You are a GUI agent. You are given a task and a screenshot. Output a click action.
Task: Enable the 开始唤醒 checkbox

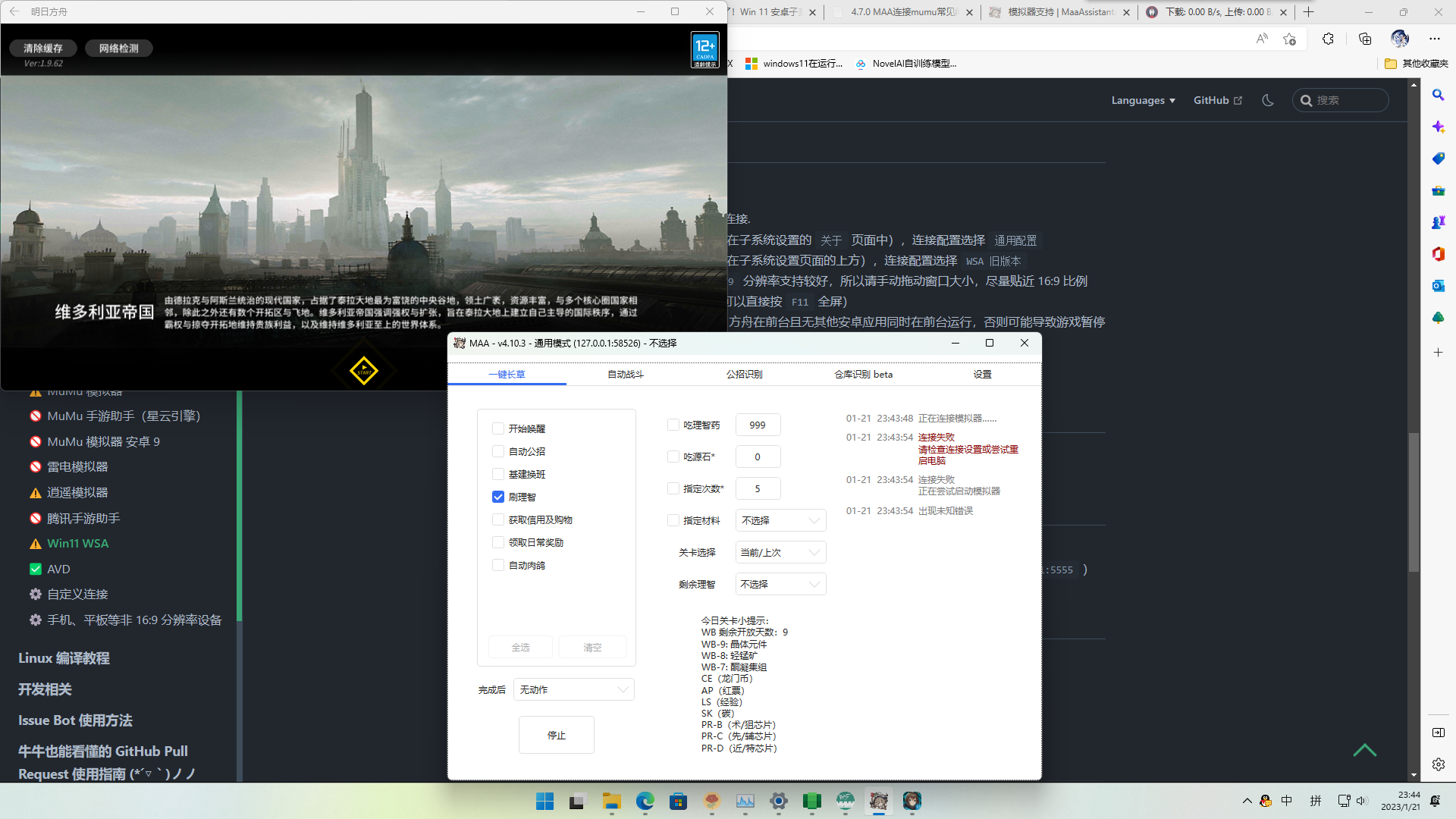(x=498, y=428)
